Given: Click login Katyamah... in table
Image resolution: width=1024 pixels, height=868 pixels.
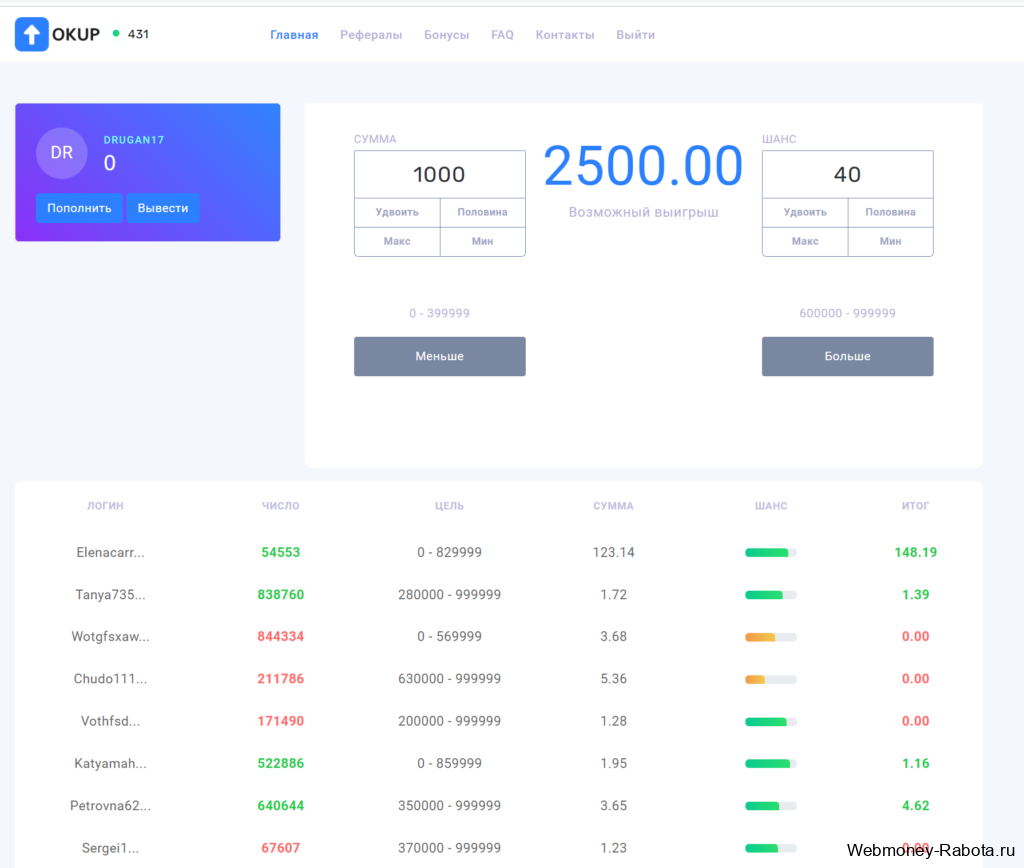Looking at the screenshot, I should point(110,764).
